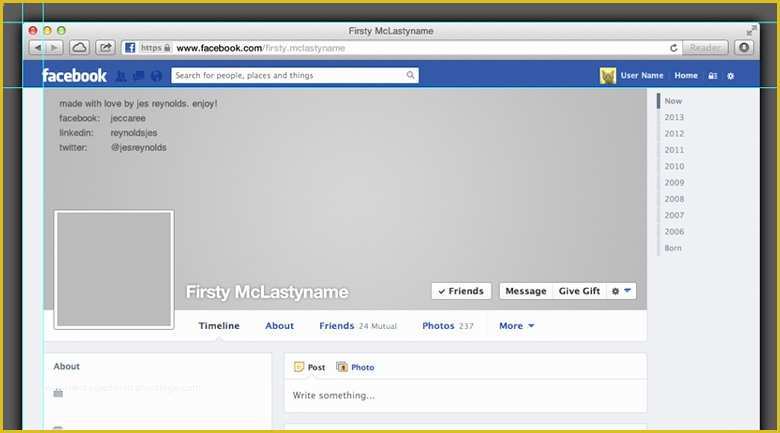
Task: Switch to the Timeline tab
Action: click(219, 325)
